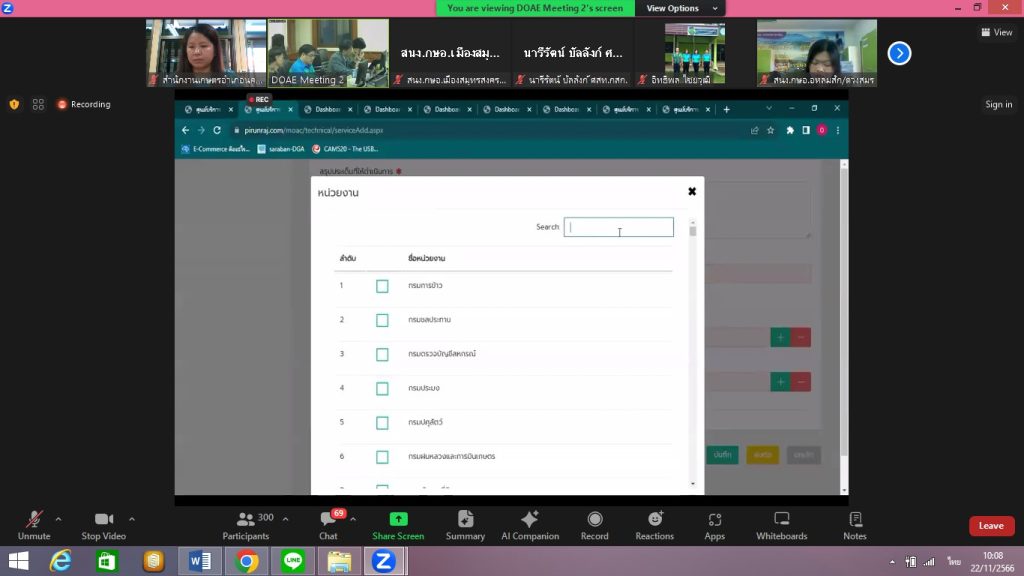Open the Reactions menu
This screenshot has width=1024, height=576.
pyautogui.click(x=655, y=520)
